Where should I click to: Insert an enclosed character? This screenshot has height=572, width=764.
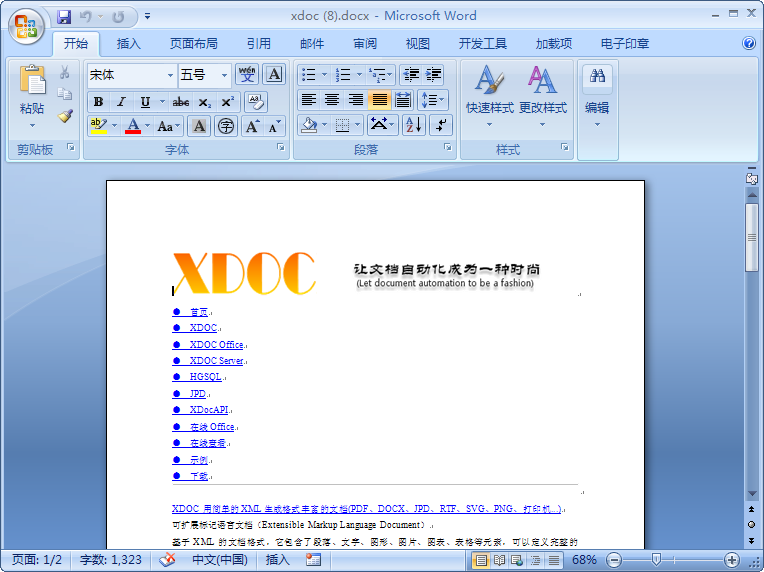click(x=226, y=127)
